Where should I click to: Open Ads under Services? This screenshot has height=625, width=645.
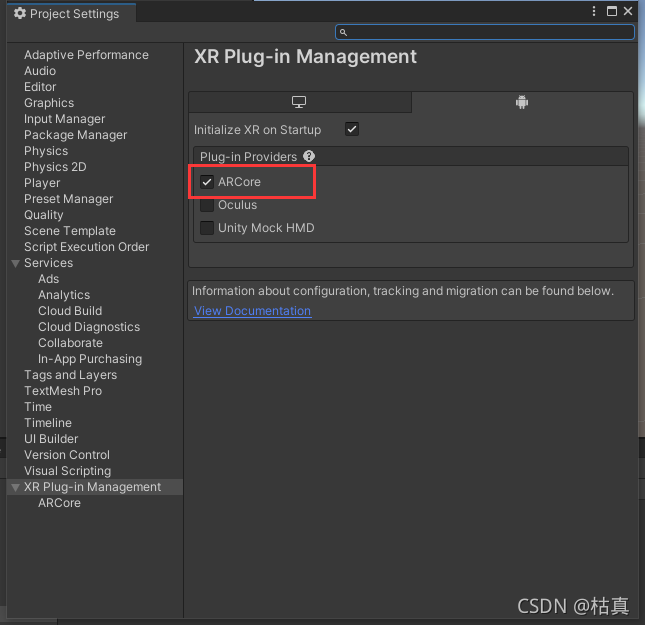(x=49, y=279)
